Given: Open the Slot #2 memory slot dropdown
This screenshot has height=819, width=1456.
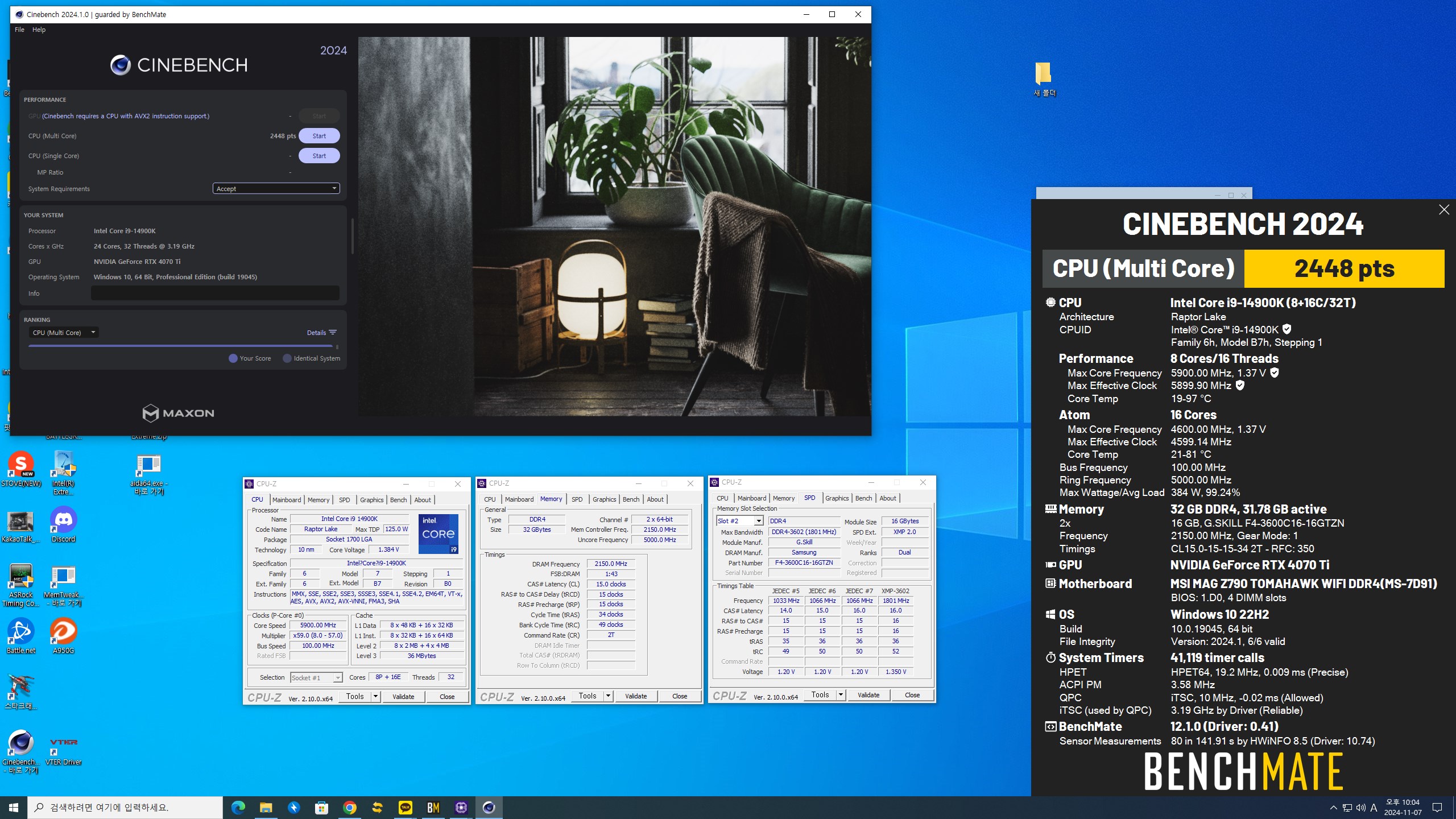Looking at the screenshot, I should [739, 521].
